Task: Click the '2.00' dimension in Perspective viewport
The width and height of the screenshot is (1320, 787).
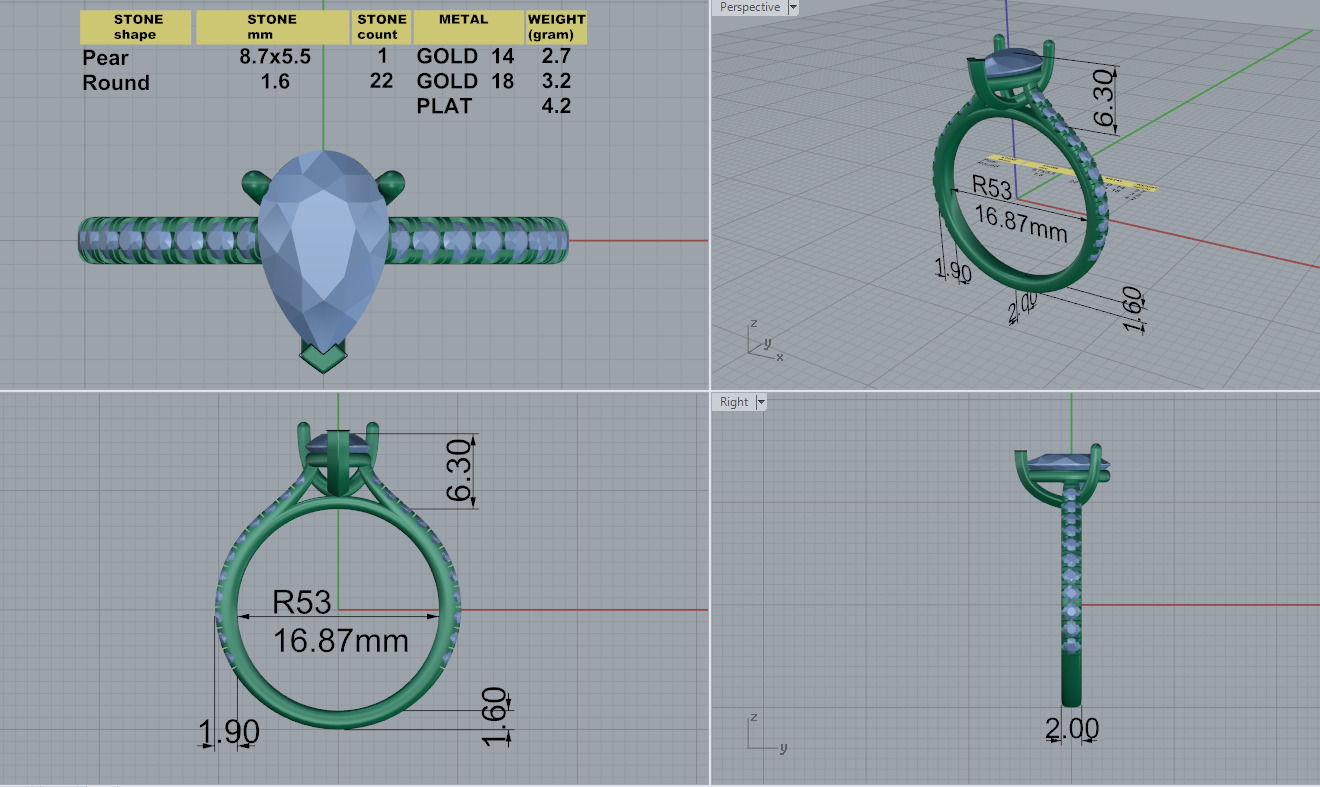Action: pos(1023,308)
